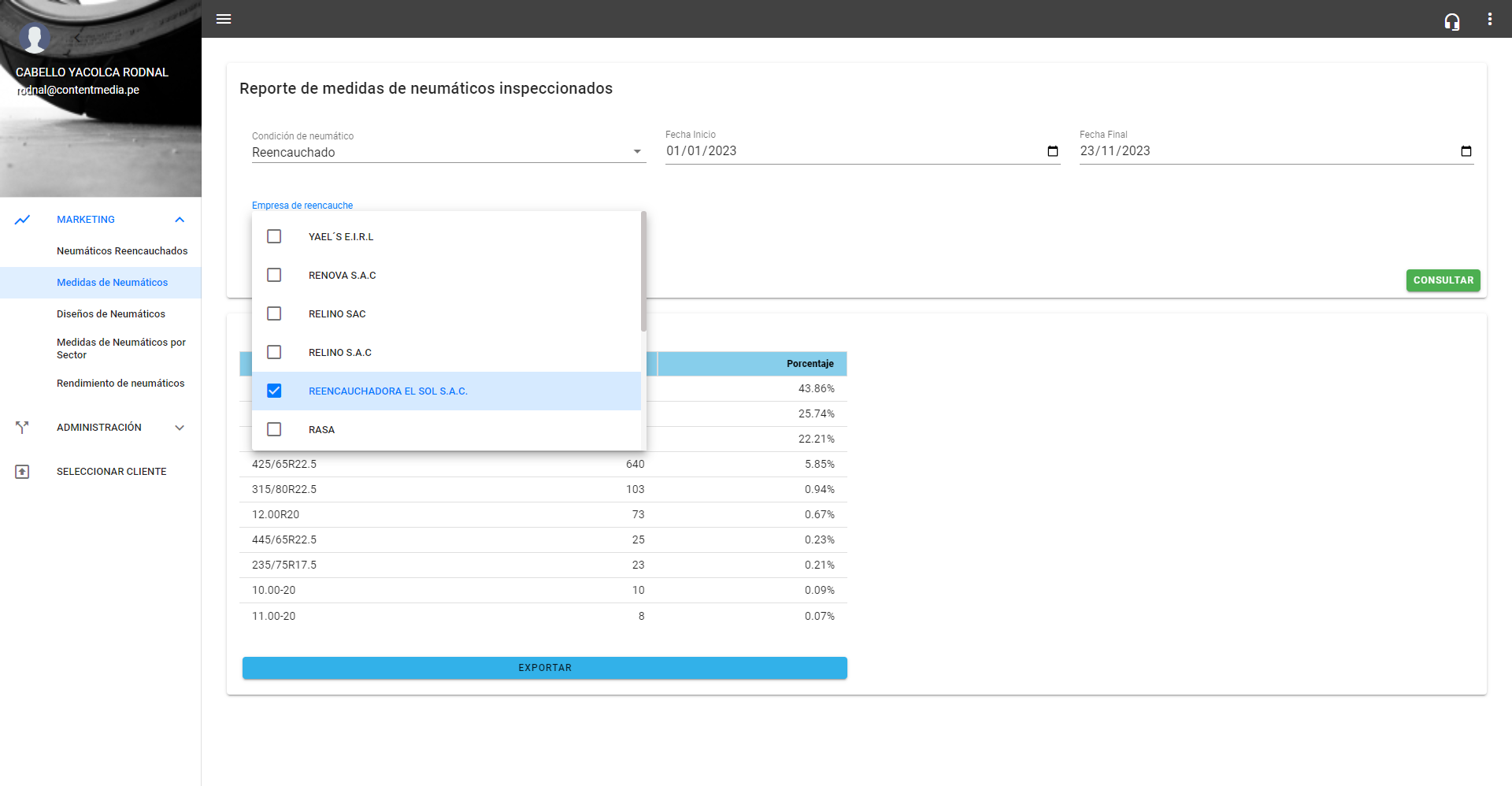Open Rendimiento de neumáticos report

tap(120, 384)
